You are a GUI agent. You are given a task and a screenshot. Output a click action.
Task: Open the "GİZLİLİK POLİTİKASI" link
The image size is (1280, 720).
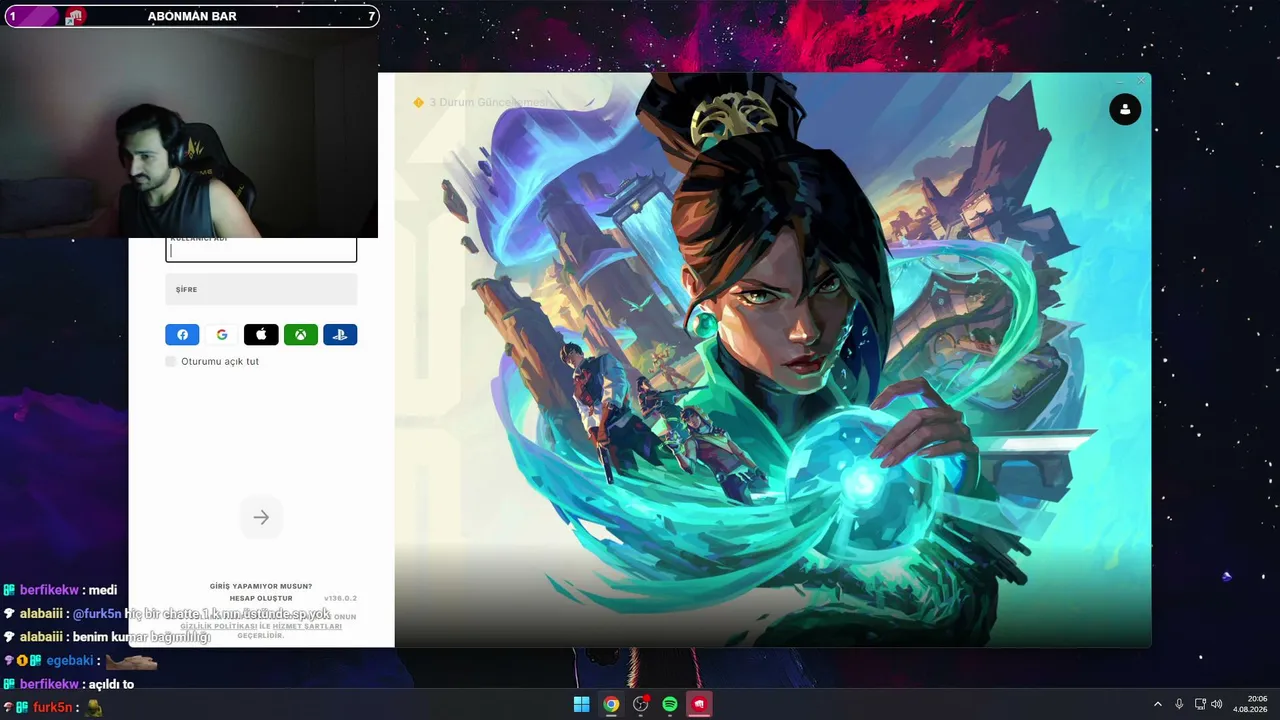[x=219, y=626]
